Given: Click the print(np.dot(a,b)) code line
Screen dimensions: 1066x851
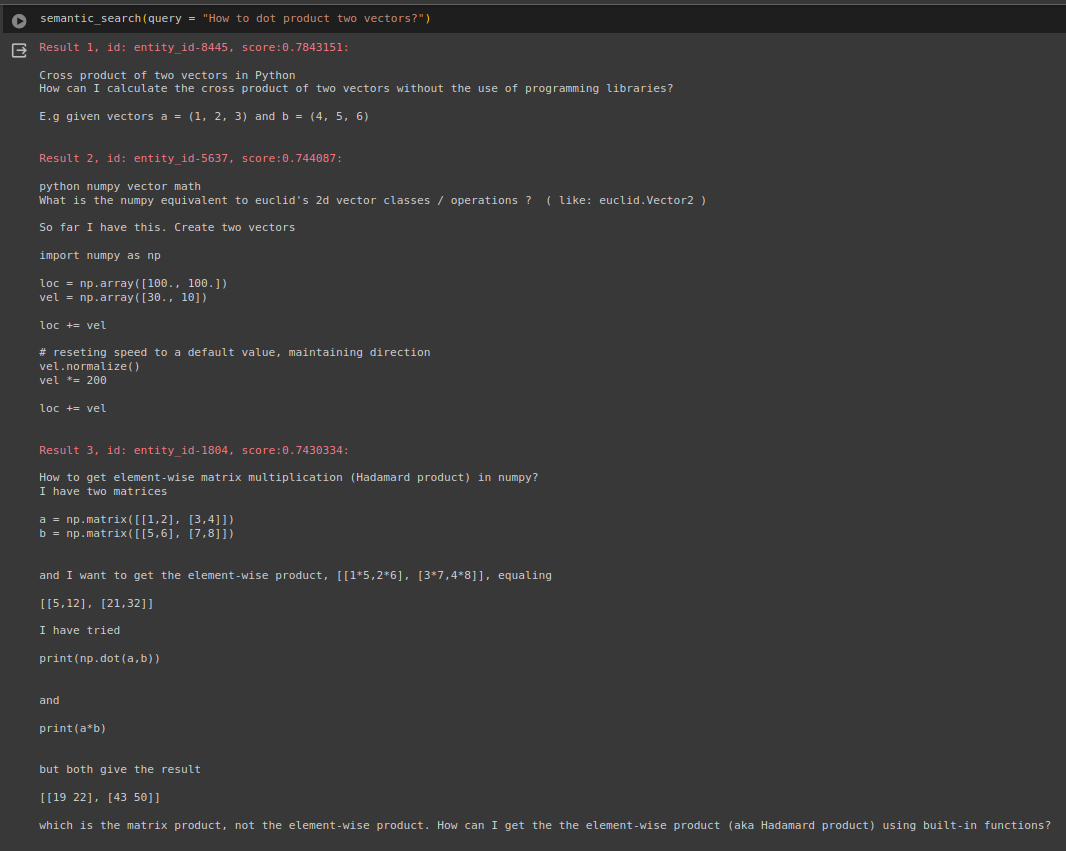Looking at the screenshot, I should point(98,658).
